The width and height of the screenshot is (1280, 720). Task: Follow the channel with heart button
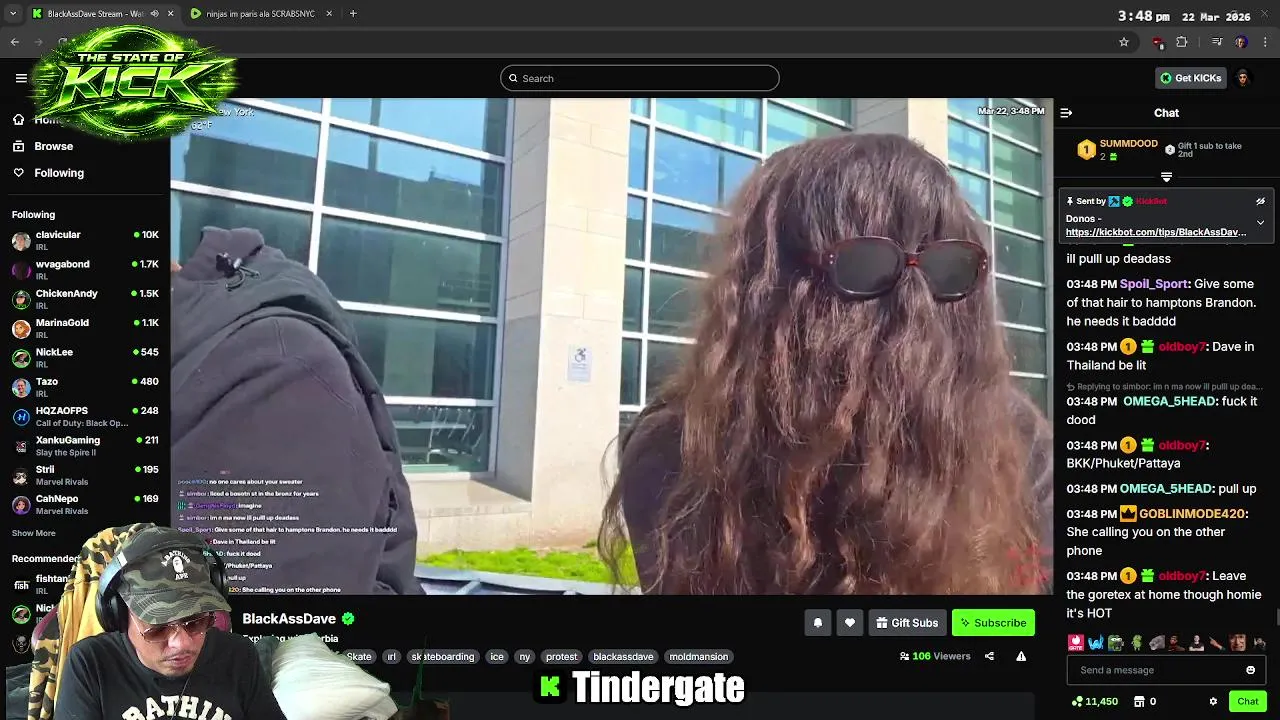850,623
